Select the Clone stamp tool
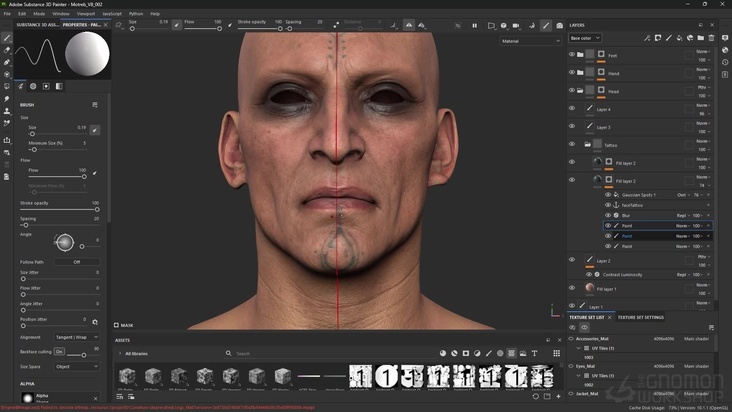Viewport: 732px width, 412px height. click(x=7, y=111)
